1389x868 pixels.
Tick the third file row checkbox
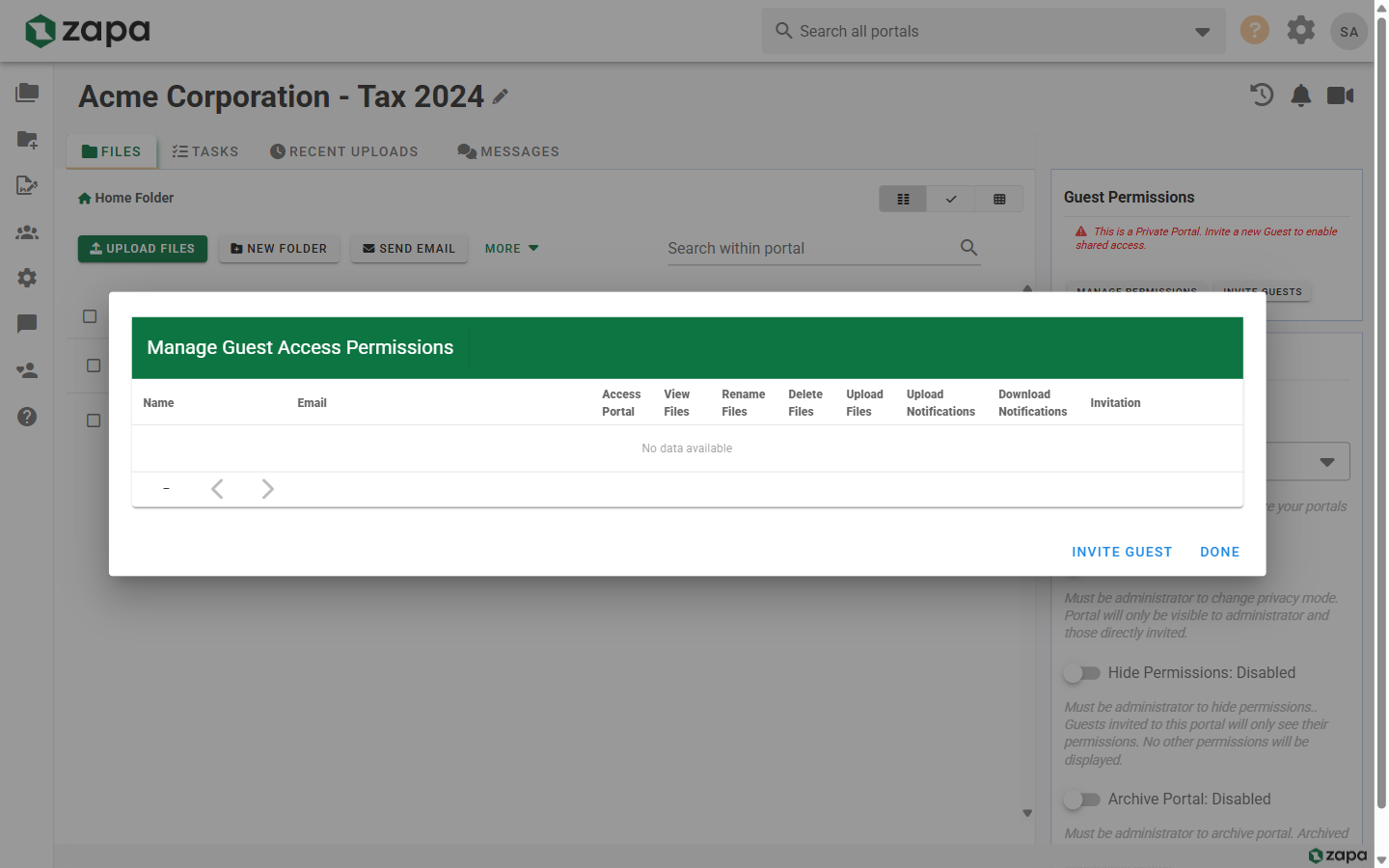click(94, 420)
